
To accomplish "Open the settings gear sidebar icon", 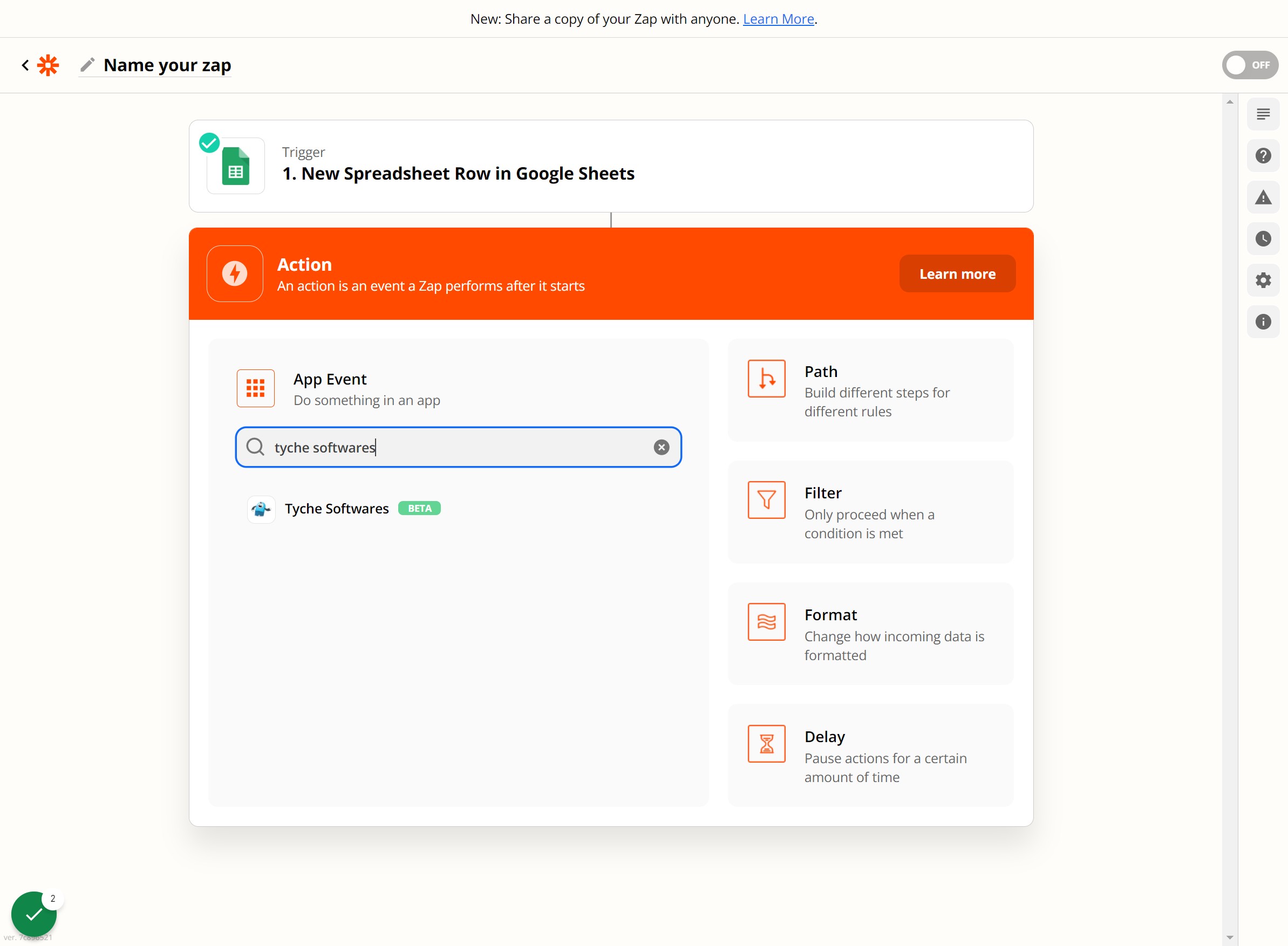I will [1263, 280].
